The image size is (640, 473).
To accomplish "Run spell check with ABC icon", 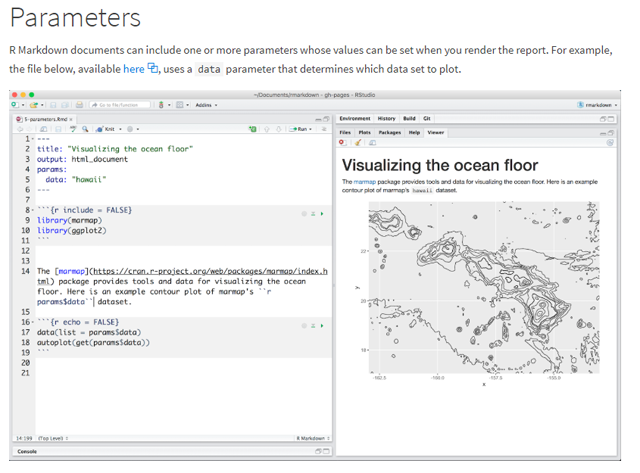I will [73, 129].
